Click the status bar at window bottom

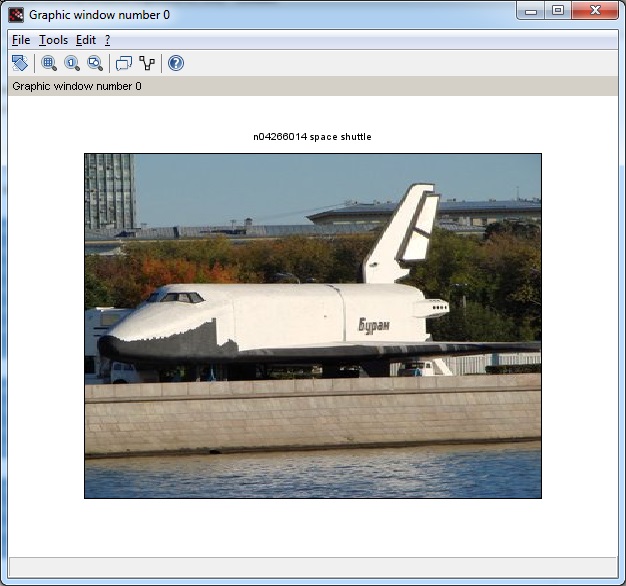(x=312, y=567)
